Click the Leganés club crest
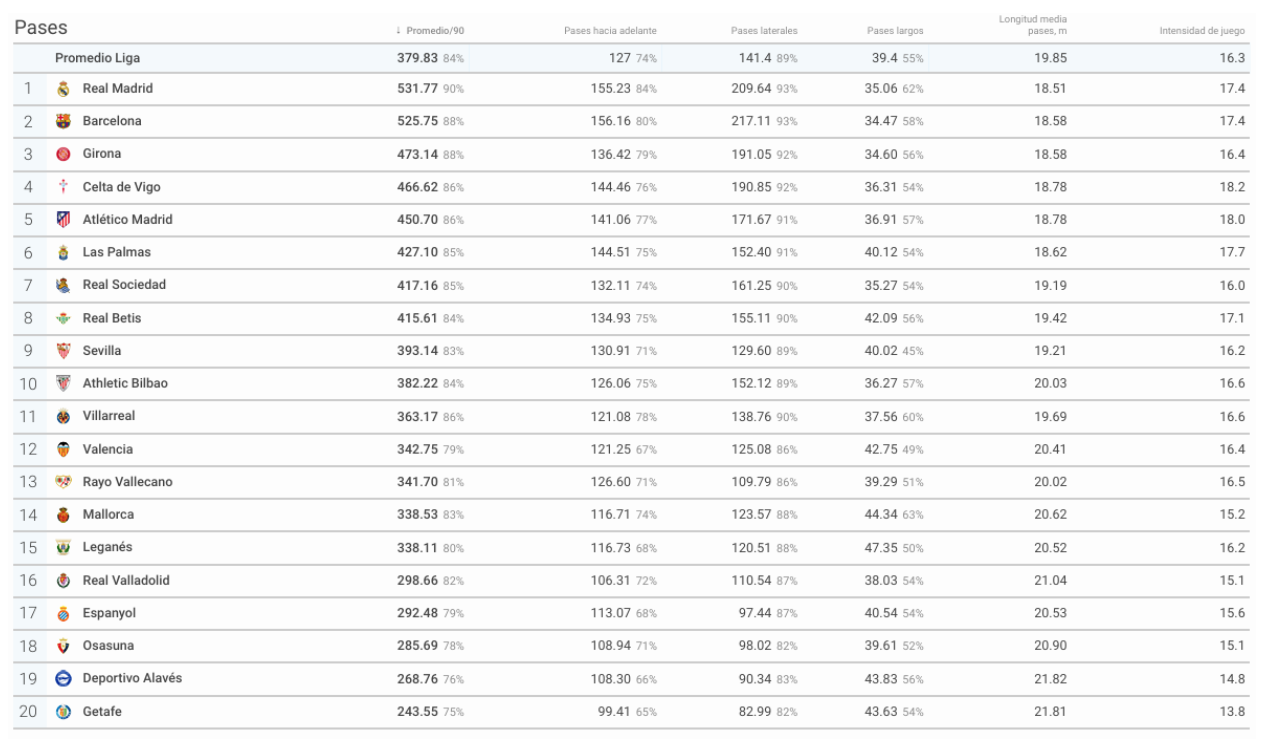The image size is (1272, 740). tap(63, 547)
